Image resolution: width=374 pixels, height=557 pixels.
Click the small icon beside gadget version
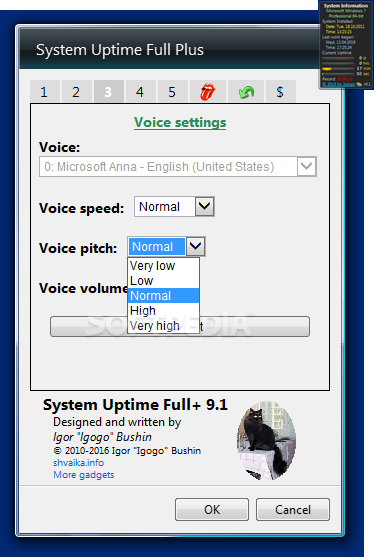359,84
